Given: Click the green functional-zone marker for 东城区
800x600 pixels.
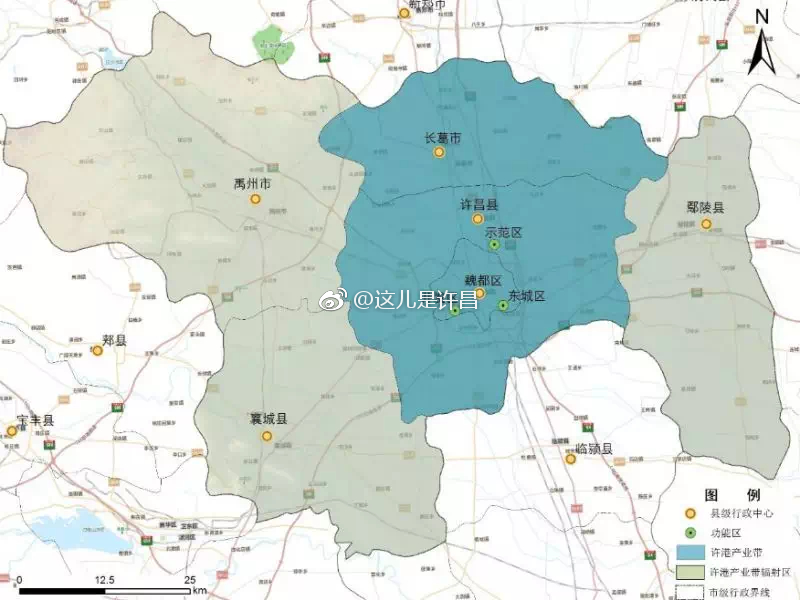Looking at the screenshot, I should pos(504,306).
